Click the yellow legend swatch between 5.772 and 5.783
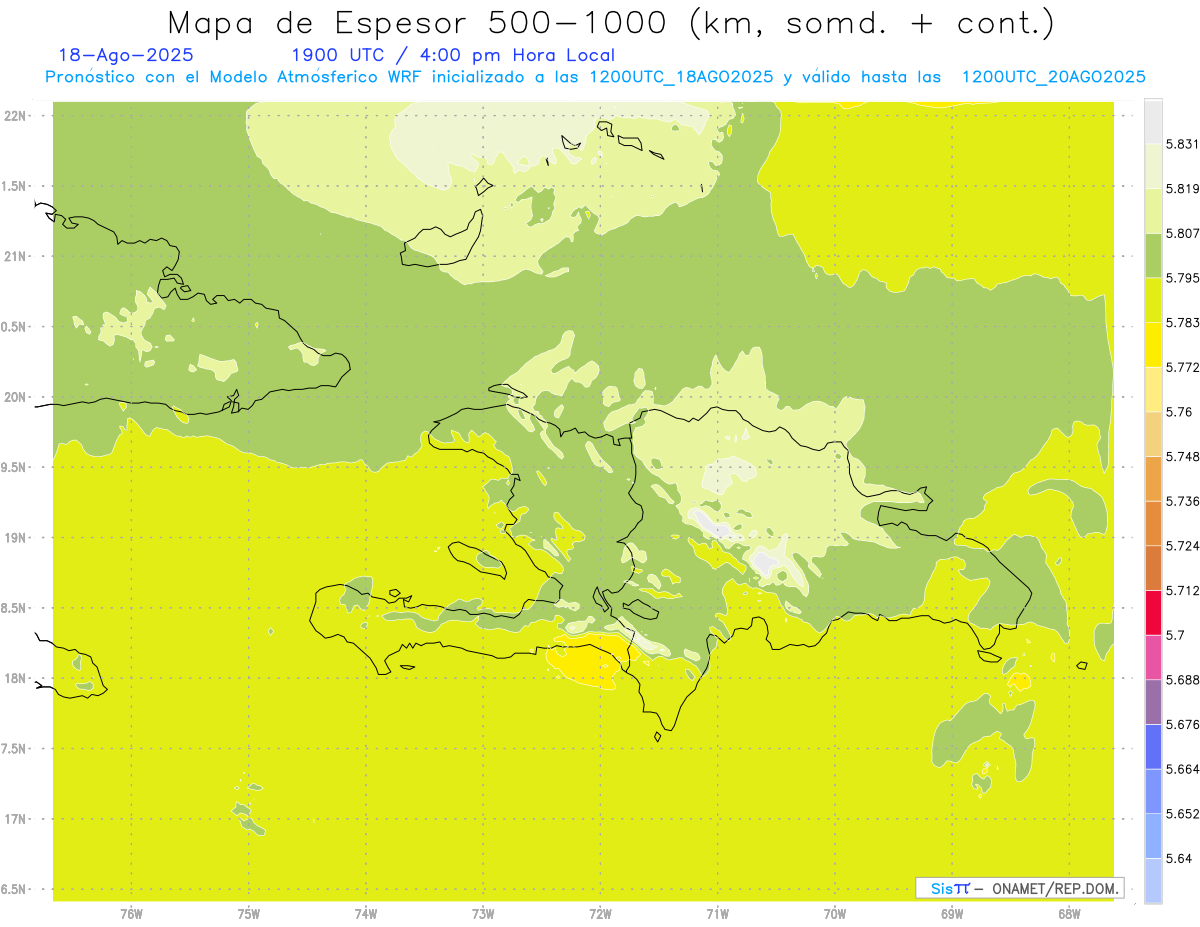This screenshot has width=1200, height=927. 1153,345
